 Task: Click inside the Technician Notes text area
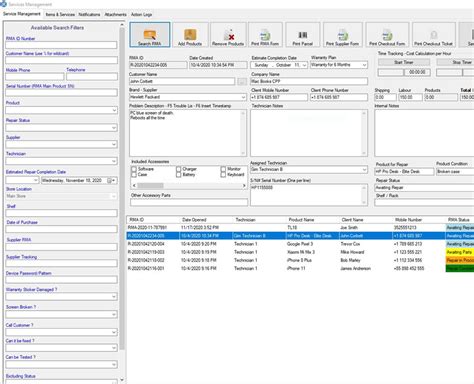point(309,133)
